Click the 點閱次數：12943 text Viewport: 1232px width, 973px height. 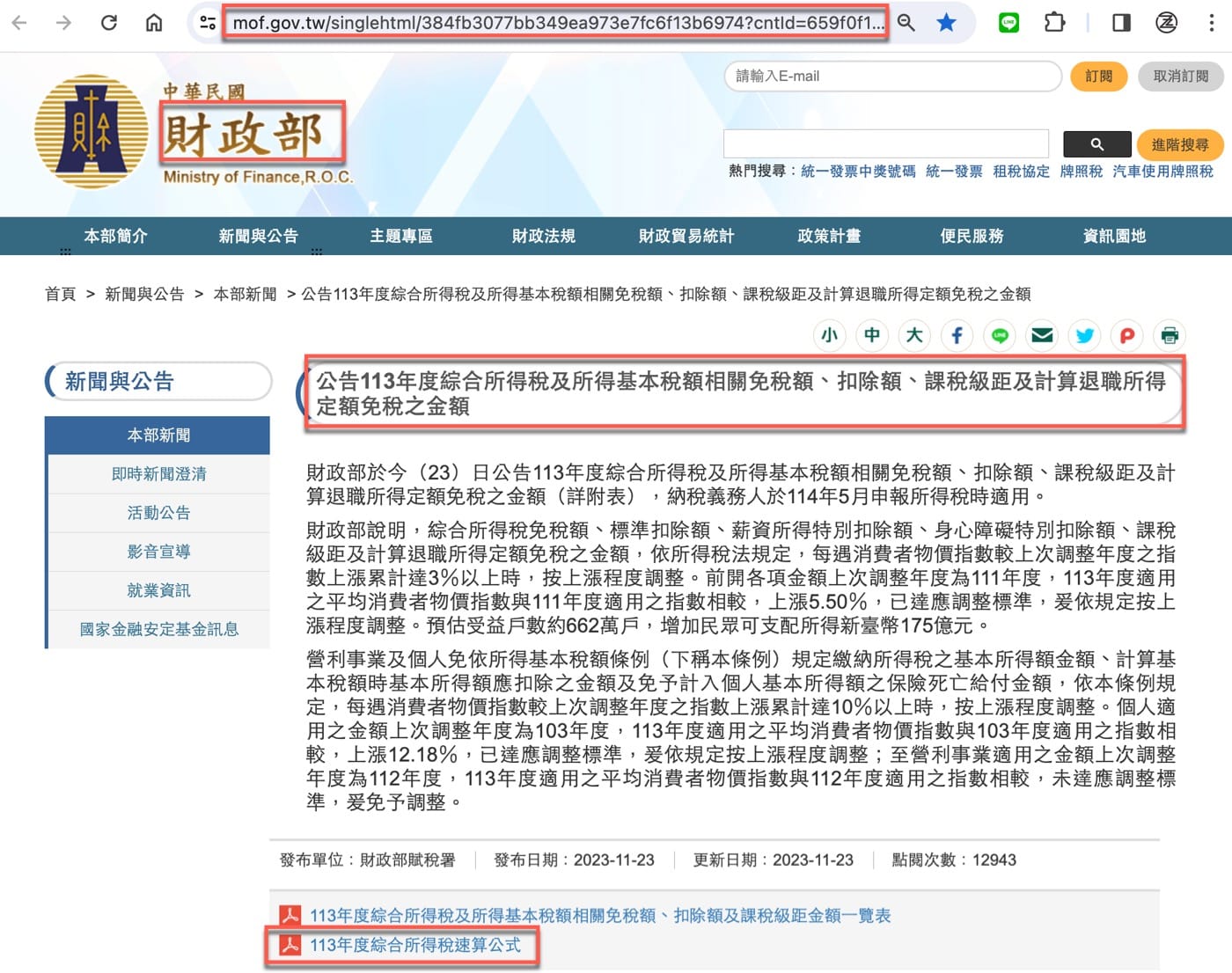(x=954, y=860)
